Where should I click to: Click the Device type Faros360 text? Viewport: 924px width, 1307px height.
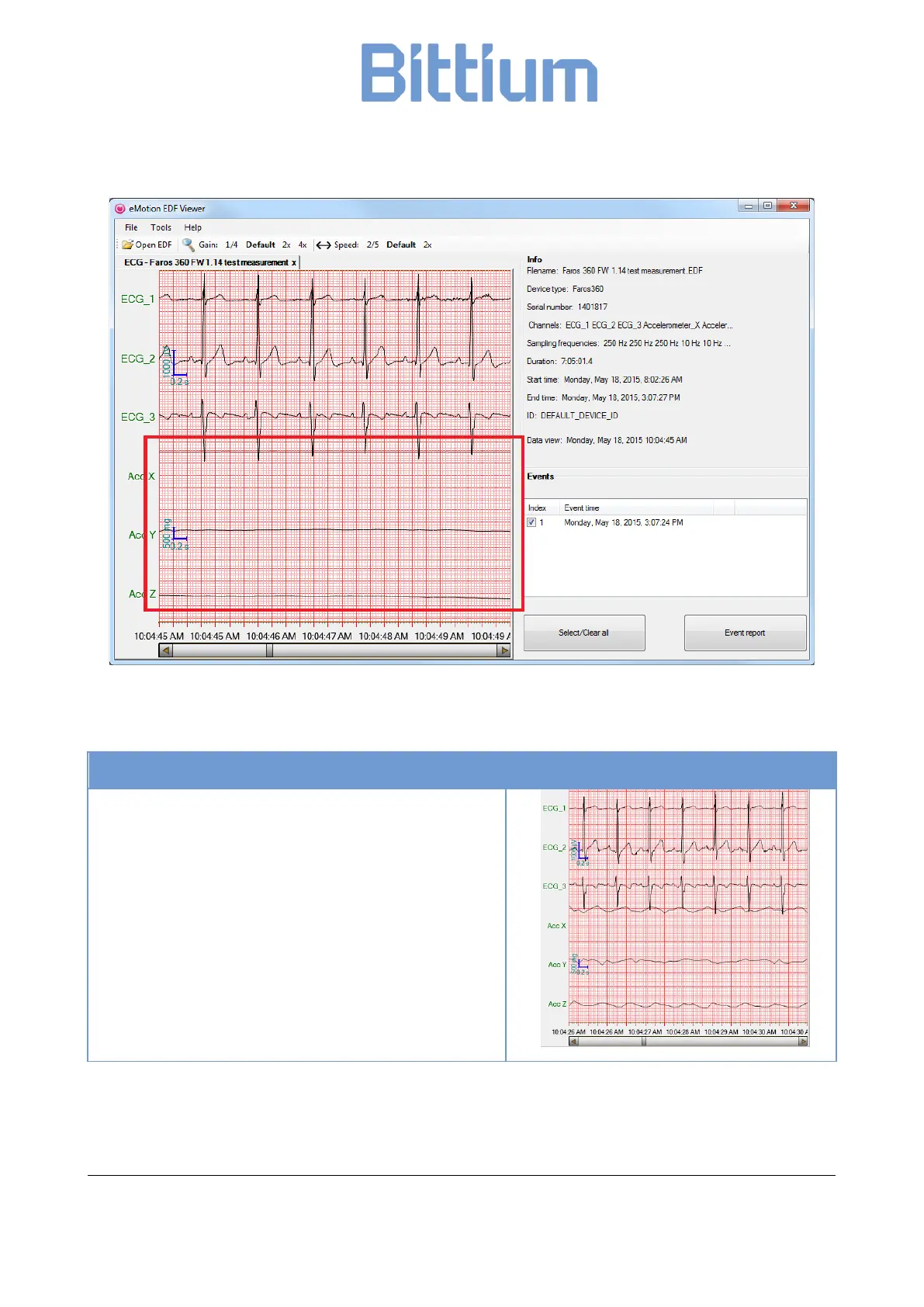[565, 289]
